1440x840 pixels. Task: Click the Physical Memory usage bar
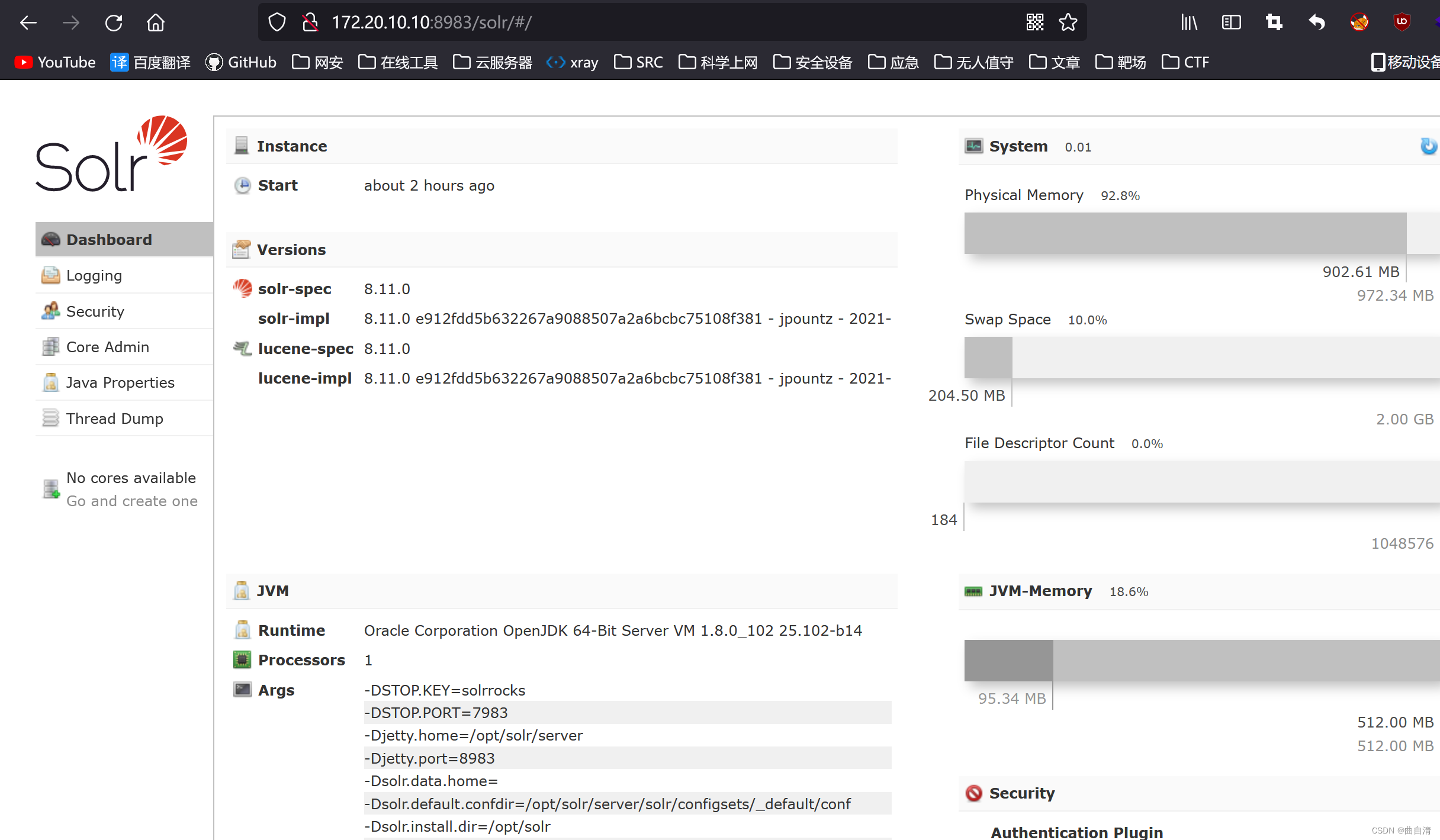1202,233
